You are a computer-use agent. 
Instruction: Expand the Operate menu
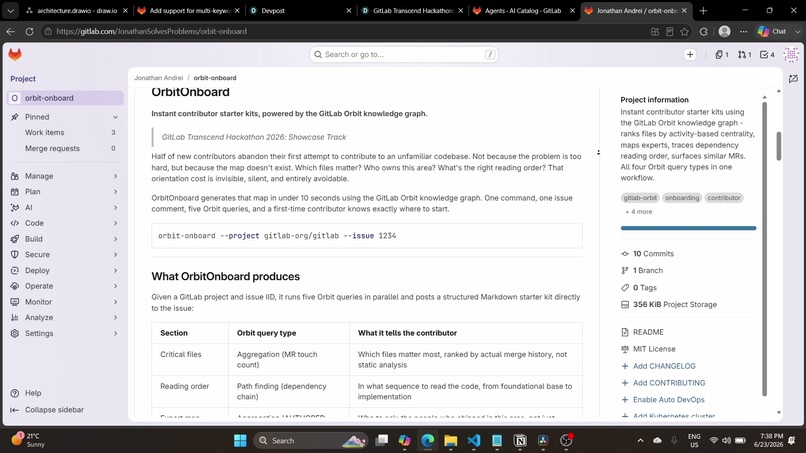(x=65, y=286)
